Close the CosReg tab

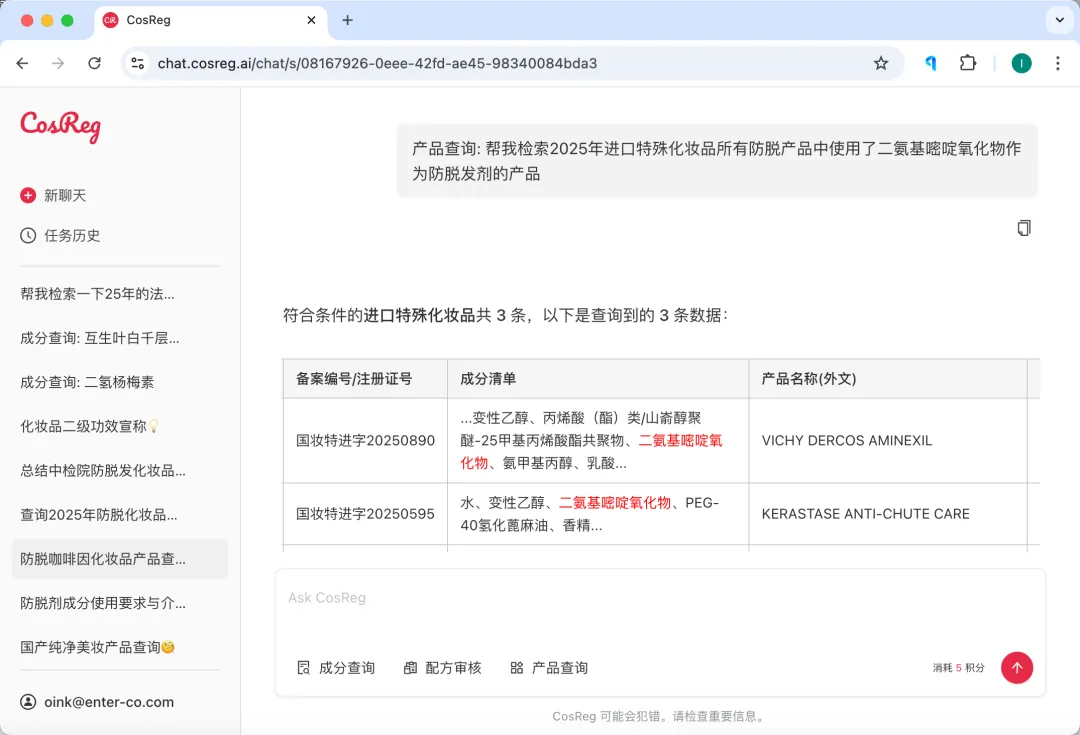[x=311, y=20]
